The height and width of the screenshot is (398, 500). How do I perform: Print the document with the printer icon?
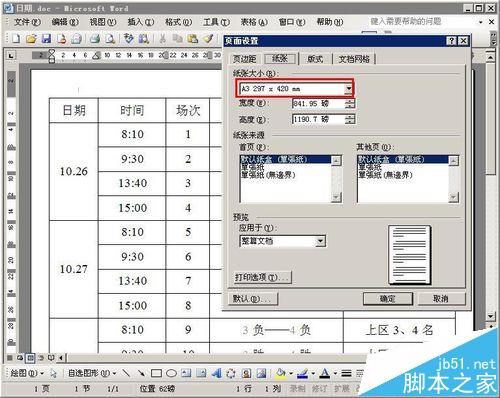95,39
